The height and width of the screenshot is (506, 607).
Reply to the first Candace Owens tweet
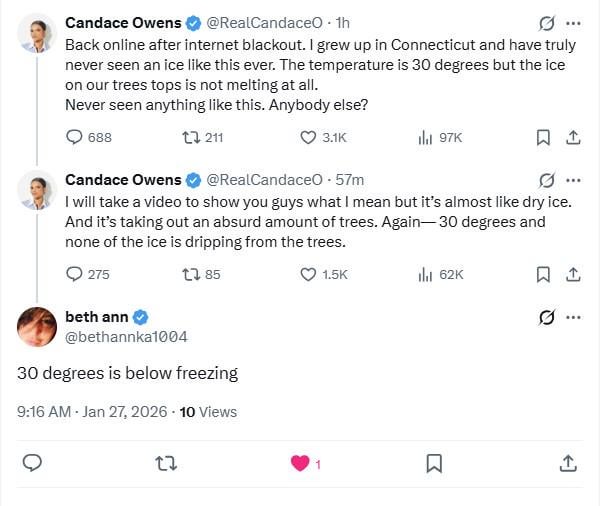tap(75, 138)
